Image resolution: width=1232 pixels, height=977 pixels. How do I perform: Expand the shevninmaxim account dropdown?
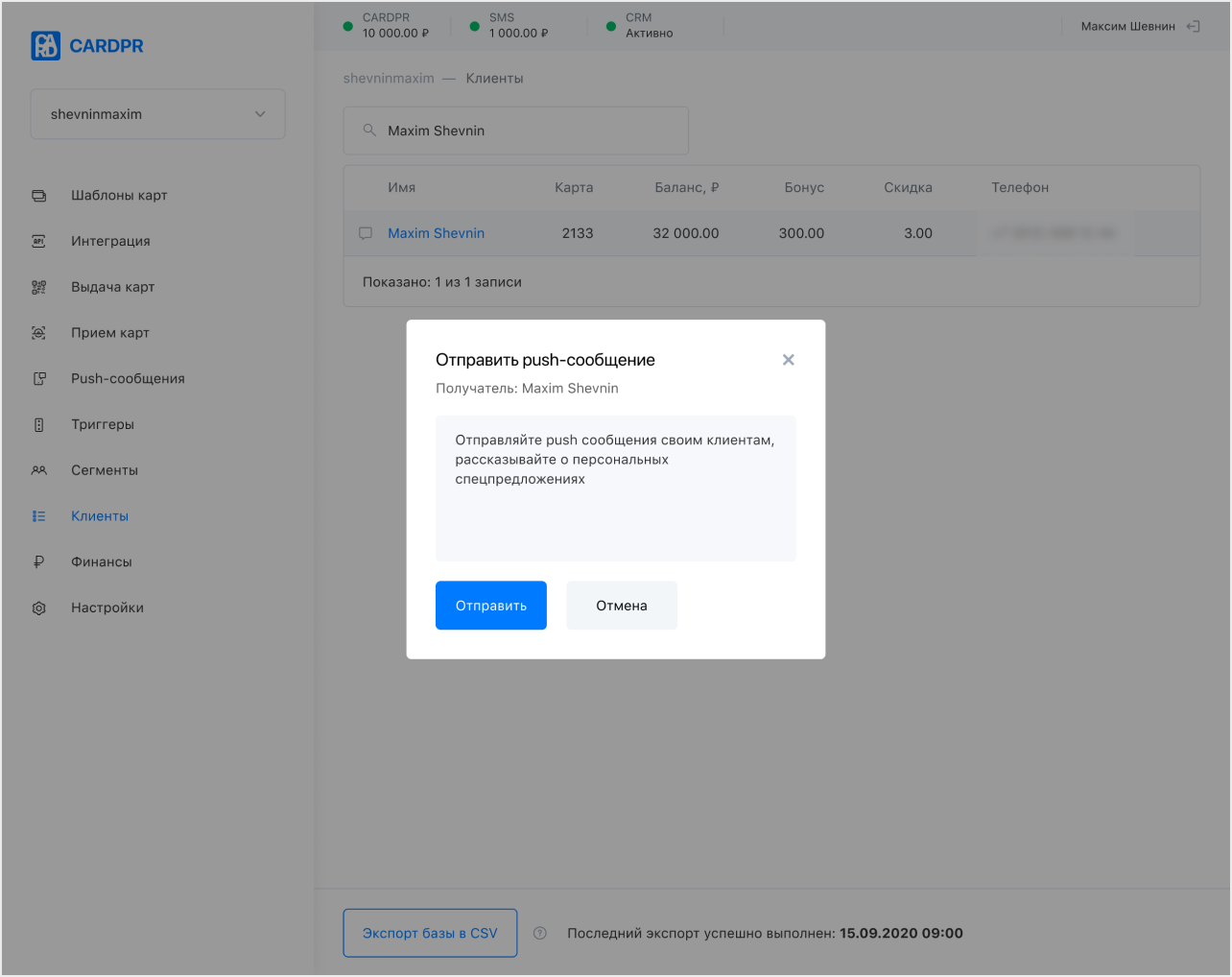point(157,114)
